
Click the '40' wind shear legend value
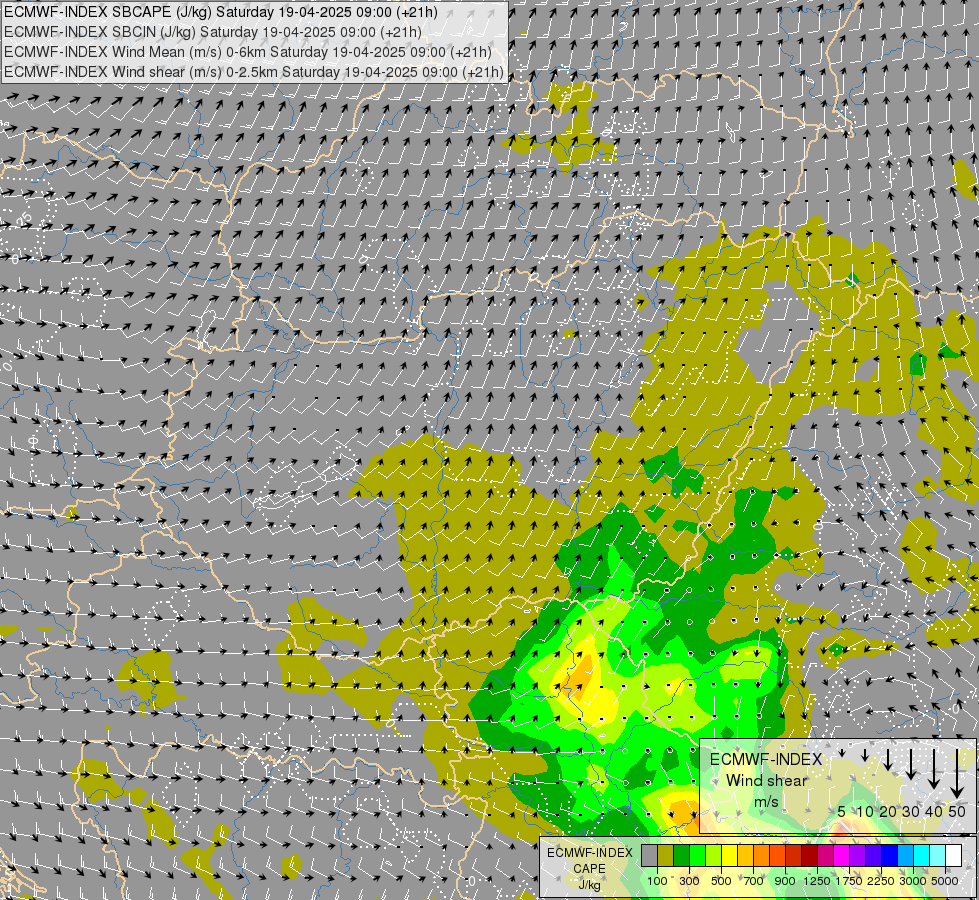934,811
